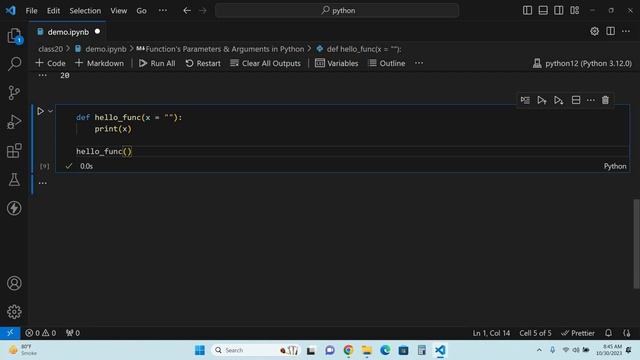Click def hello_func breadcrumb
This screenshot has height=360, width=640.
pyautogui.click(x=359, y=49)
